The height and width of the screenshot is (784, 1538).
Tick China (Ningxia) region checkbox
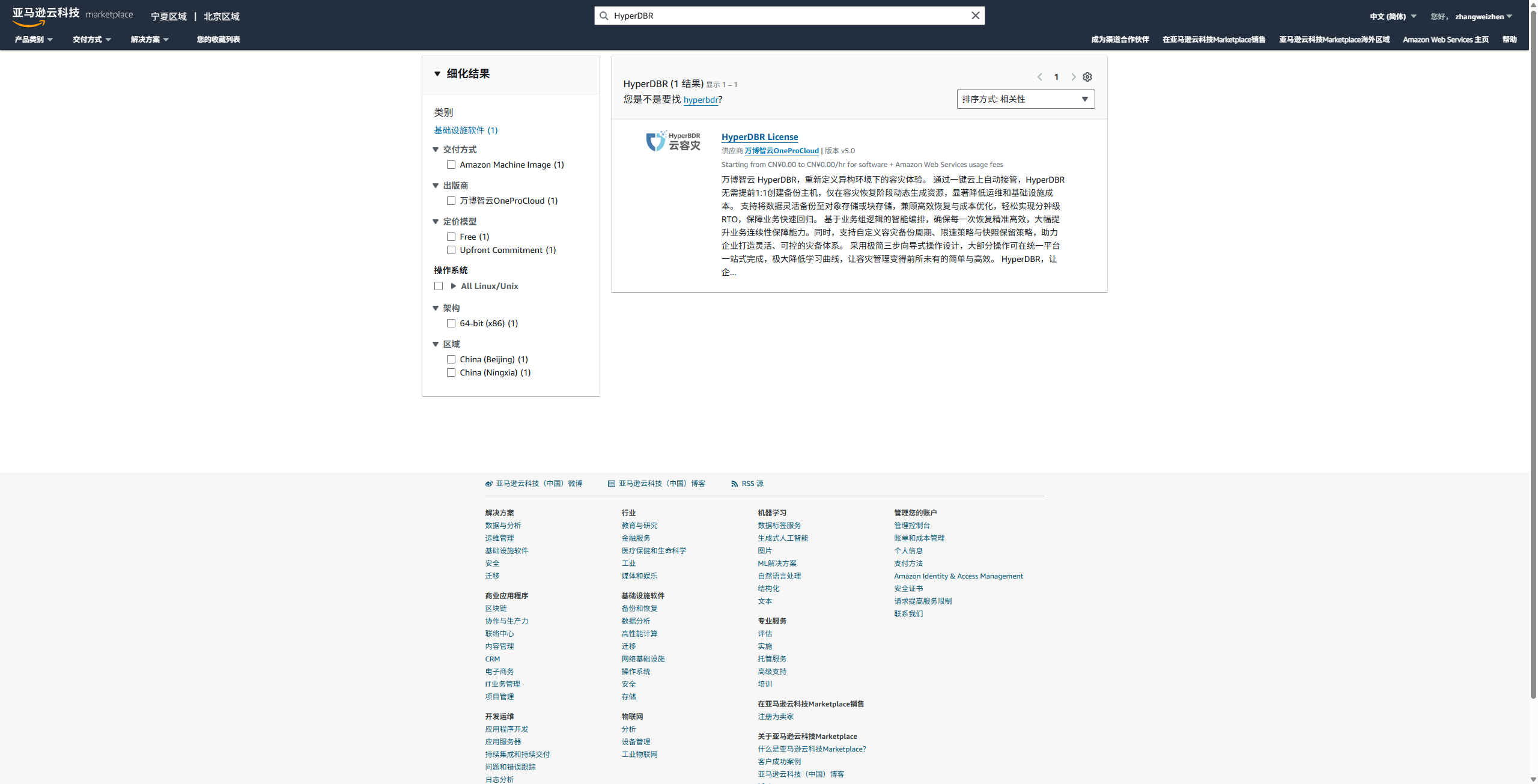click(451, 372)
